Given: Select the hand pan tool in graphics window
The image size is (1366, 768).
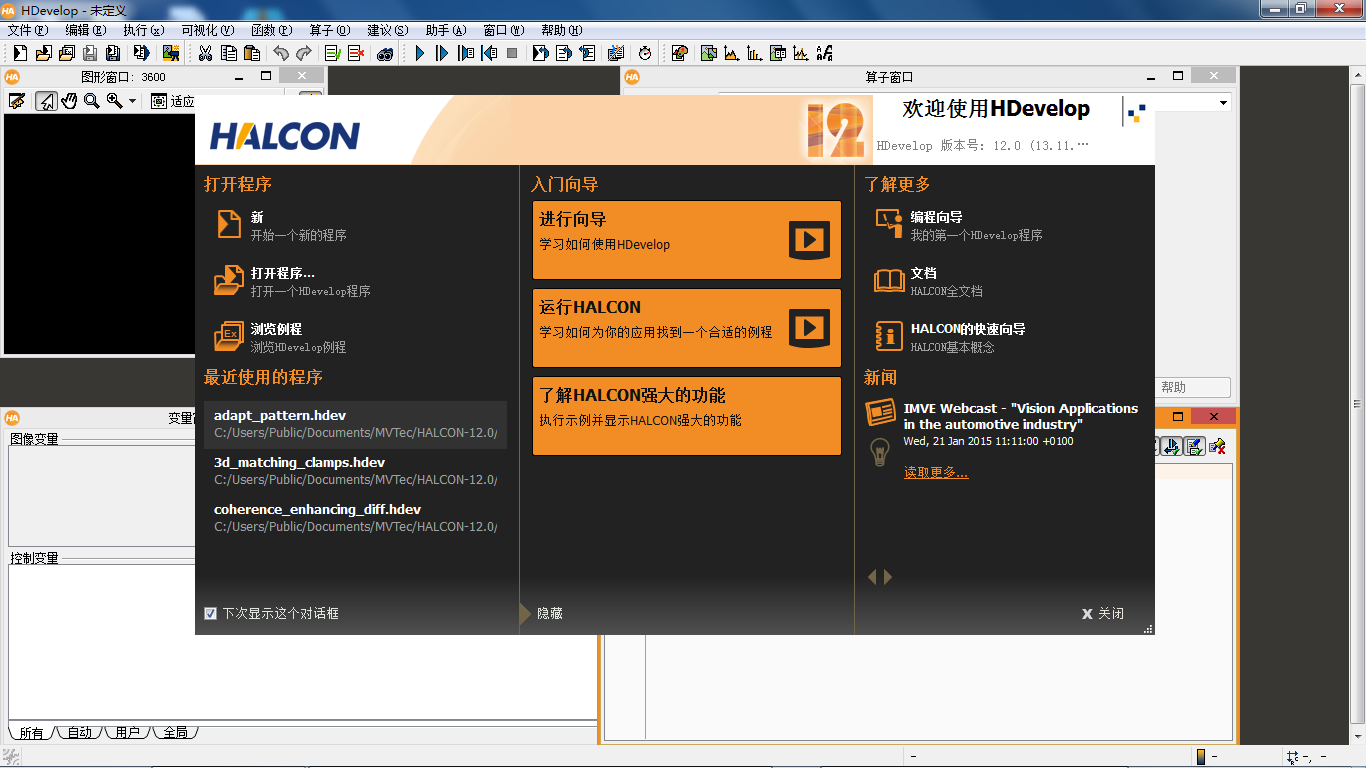Looking at the screenshot, I should pos(69,101).
